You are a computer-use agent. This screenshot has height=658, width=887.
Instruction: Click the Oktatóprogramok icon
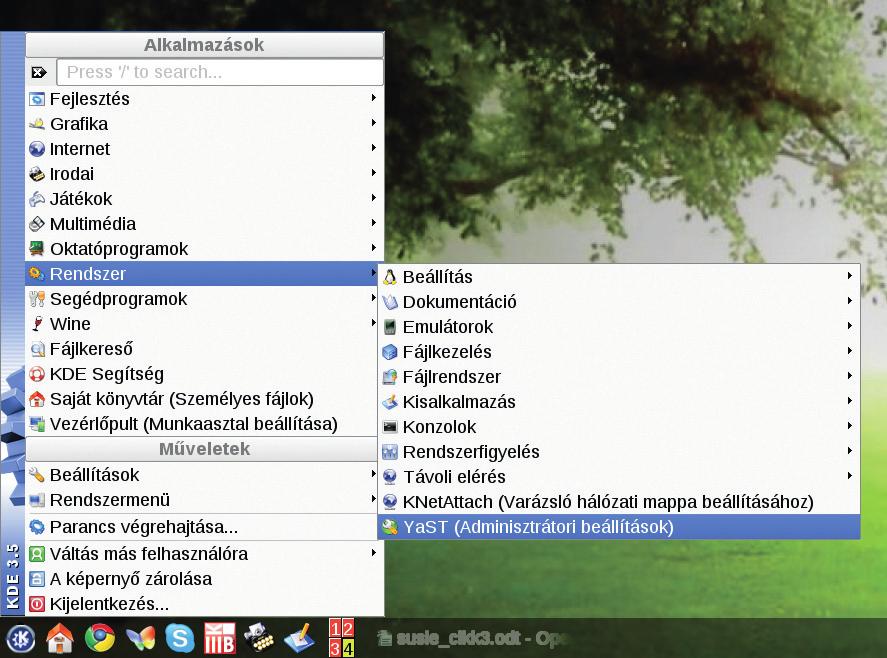[37, 248]
